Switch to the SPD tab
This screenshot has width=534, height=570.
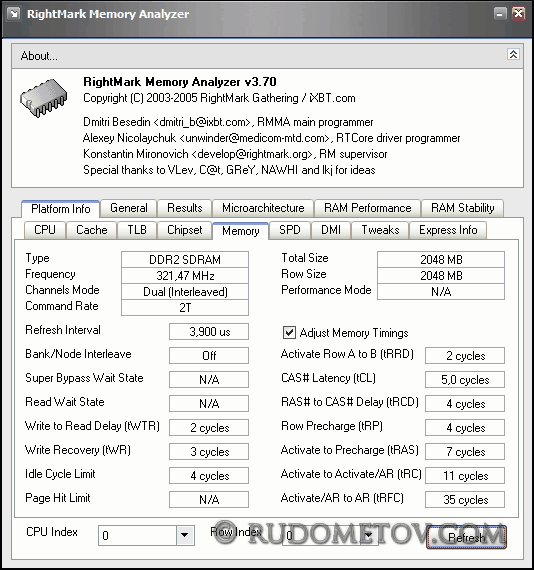[x=290, y=230]
